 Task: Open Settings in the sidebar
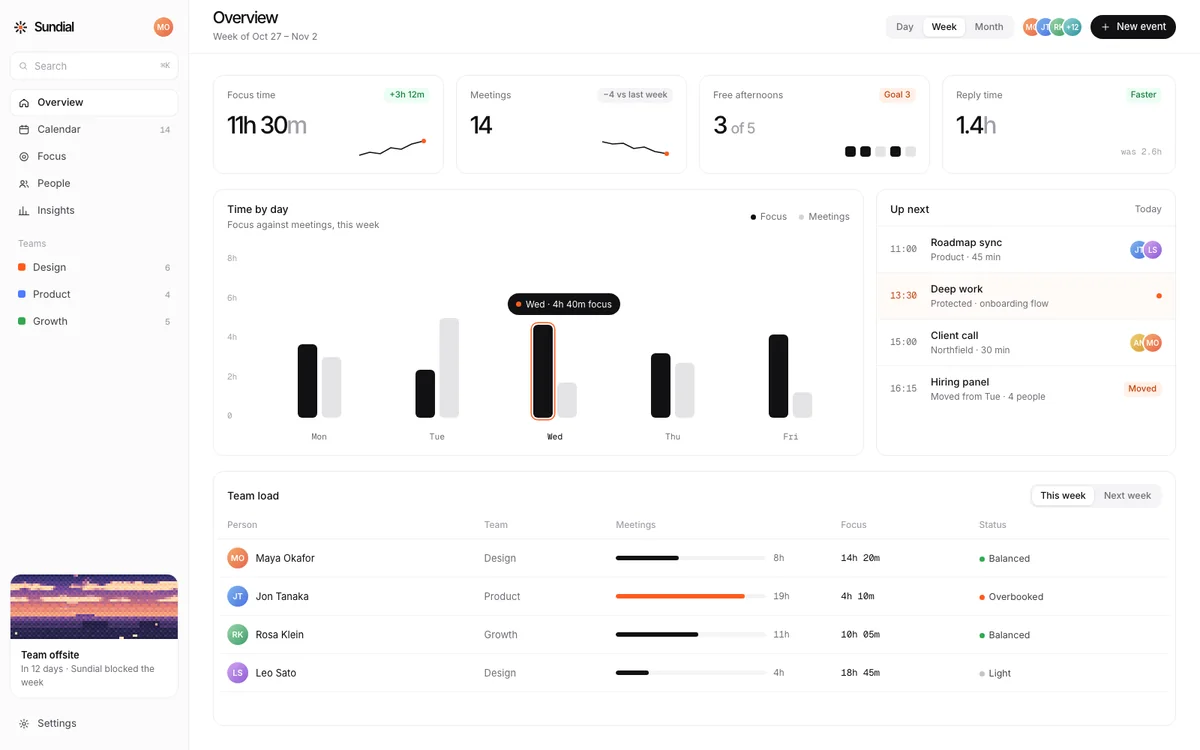(x=94, y=724)
